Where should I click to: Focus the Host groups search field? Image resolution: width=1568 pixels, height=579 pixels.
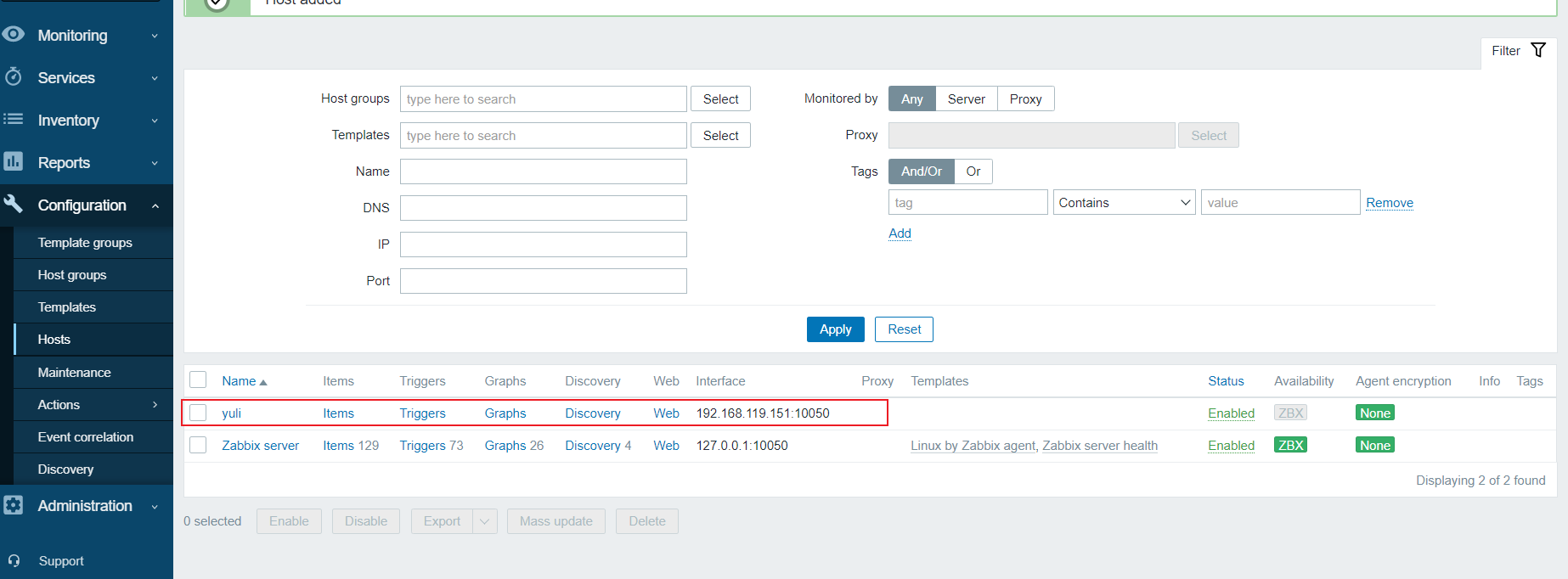544,98
